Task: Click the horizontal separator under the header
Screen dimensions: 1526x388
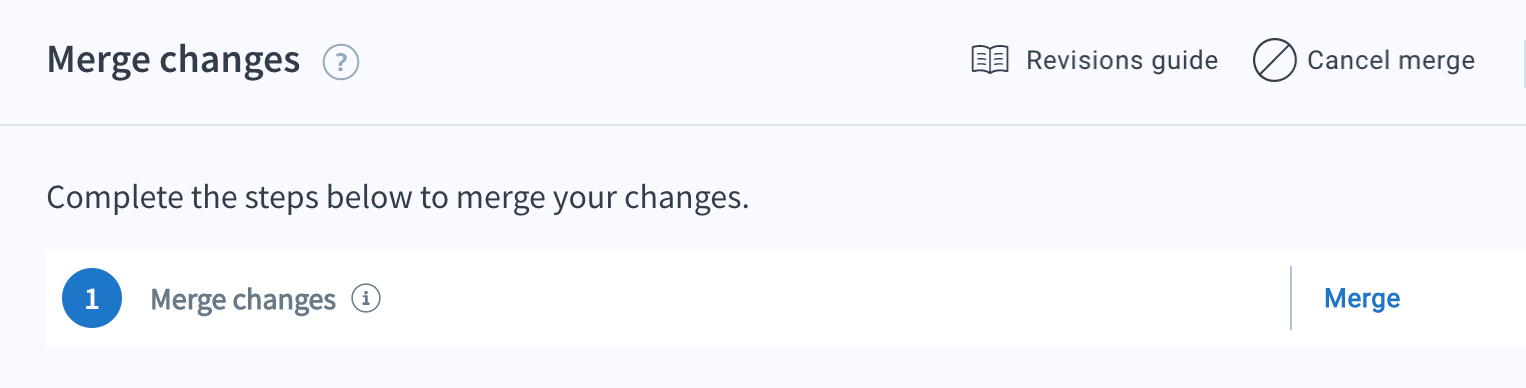Action: tap(763, 125)
